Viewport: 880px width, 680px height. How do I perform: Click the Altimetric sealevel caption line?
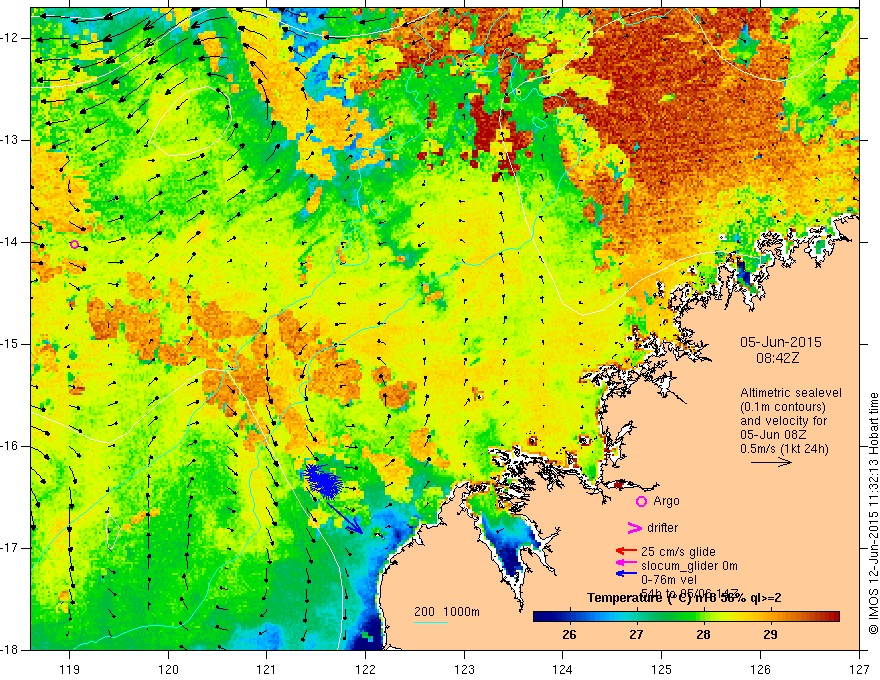coord(791,393)
